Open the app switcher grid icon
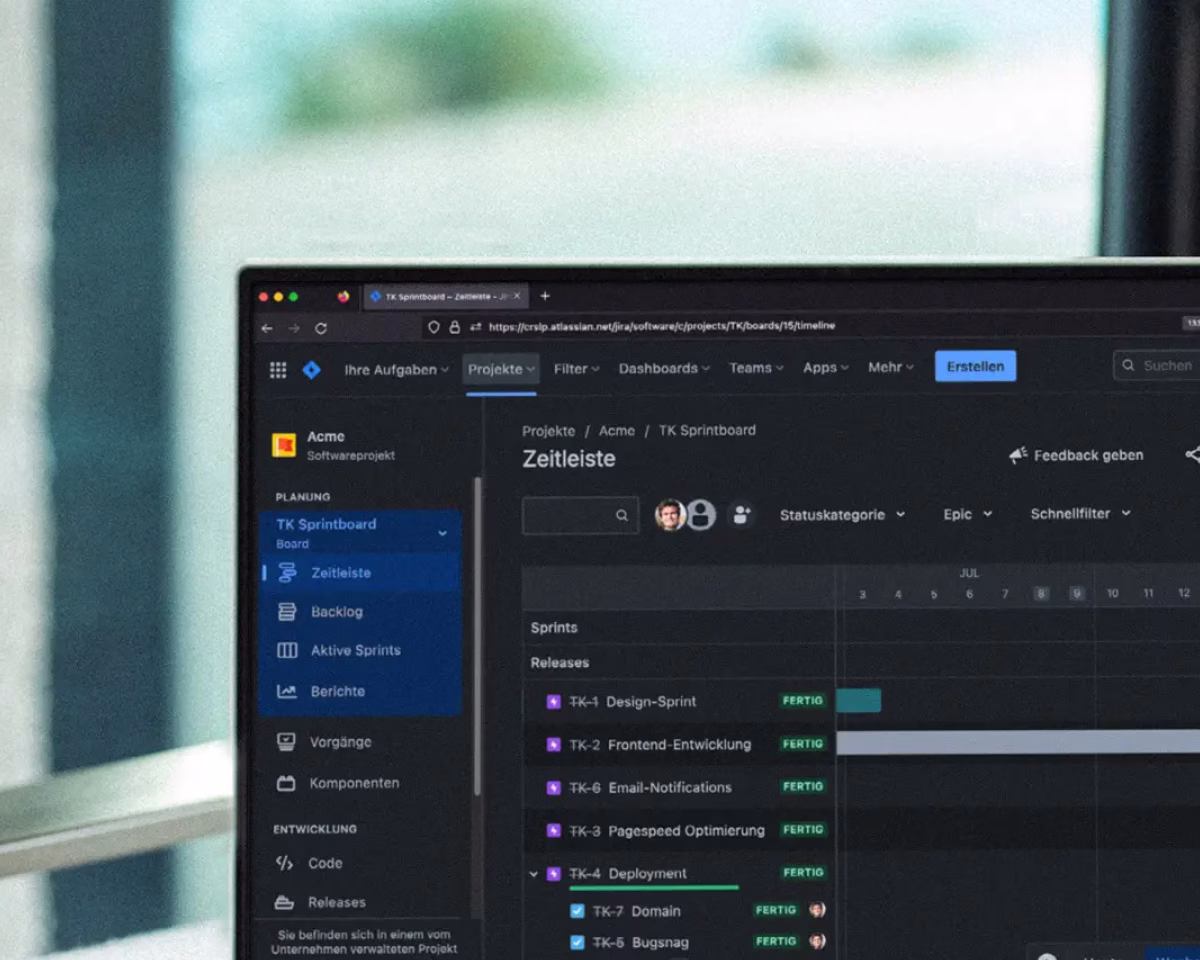1200x960 pixels. (278, 370)
